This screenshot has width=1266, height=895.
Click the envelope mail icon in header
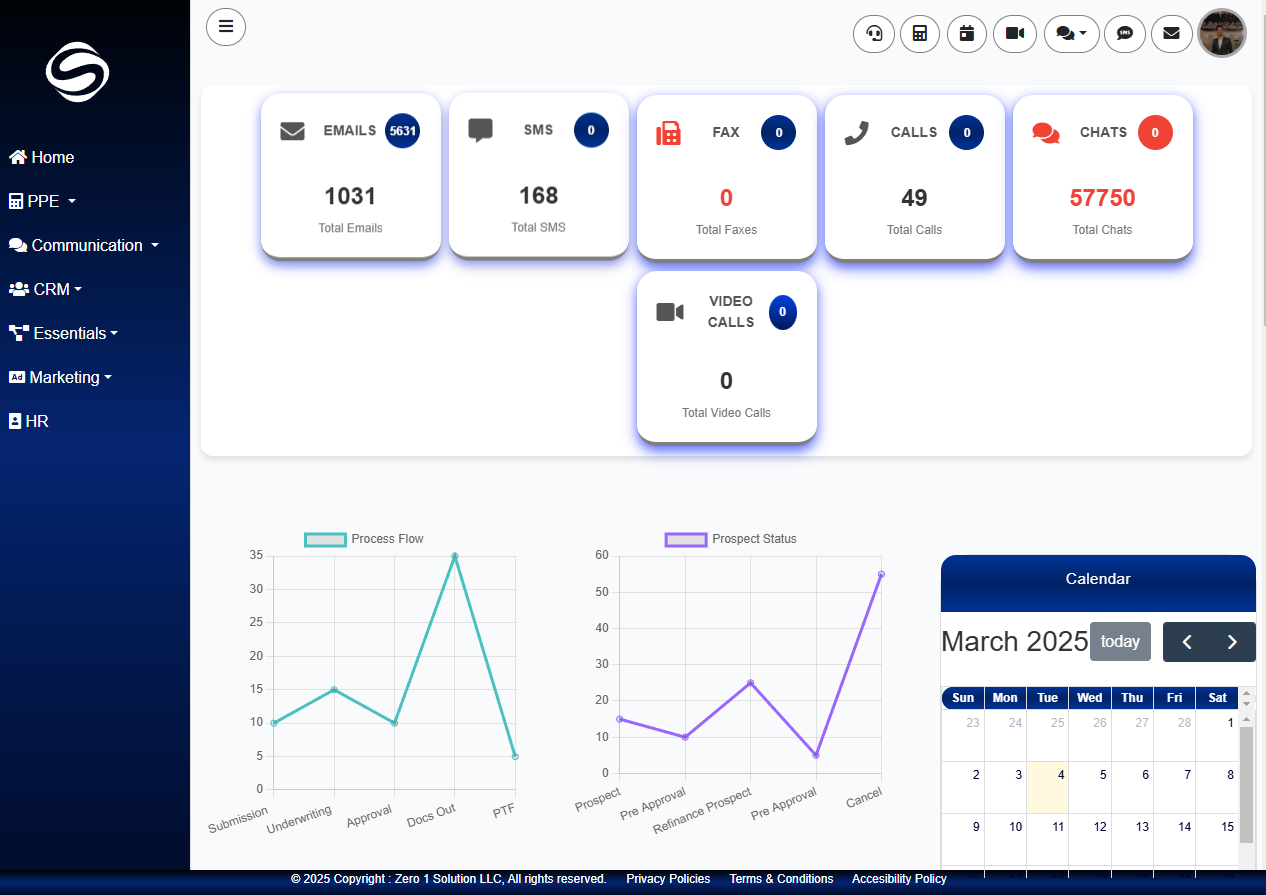pos(1171,34)
